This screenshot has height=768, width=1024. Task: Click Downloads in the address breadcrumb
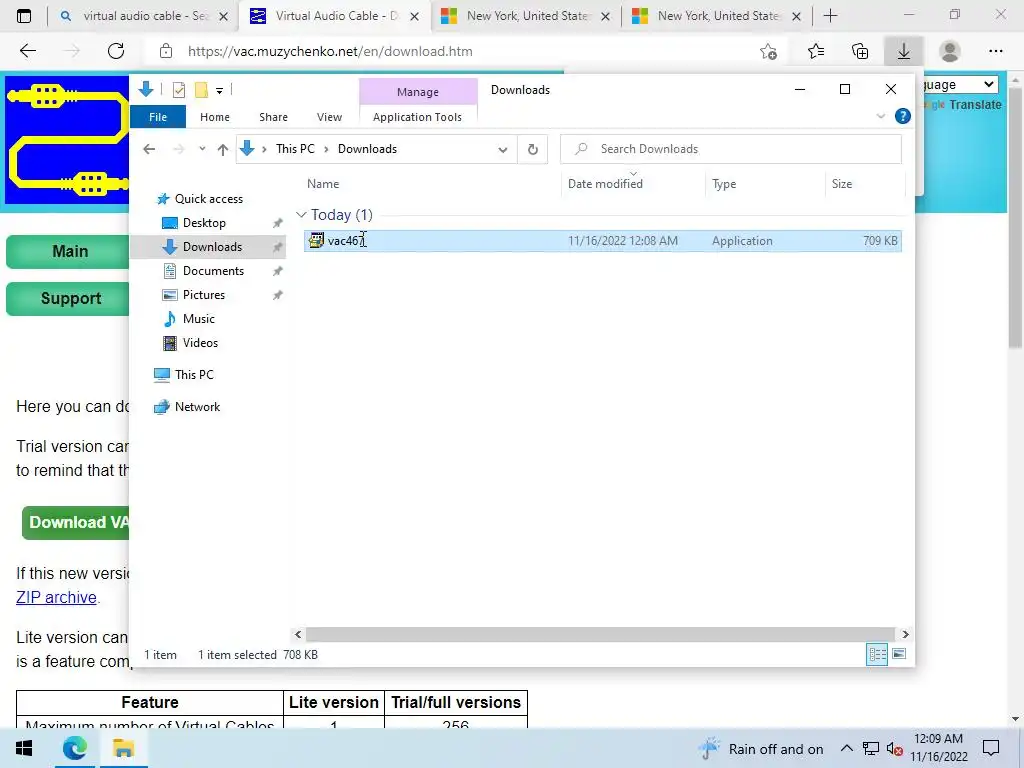point(367,149)
